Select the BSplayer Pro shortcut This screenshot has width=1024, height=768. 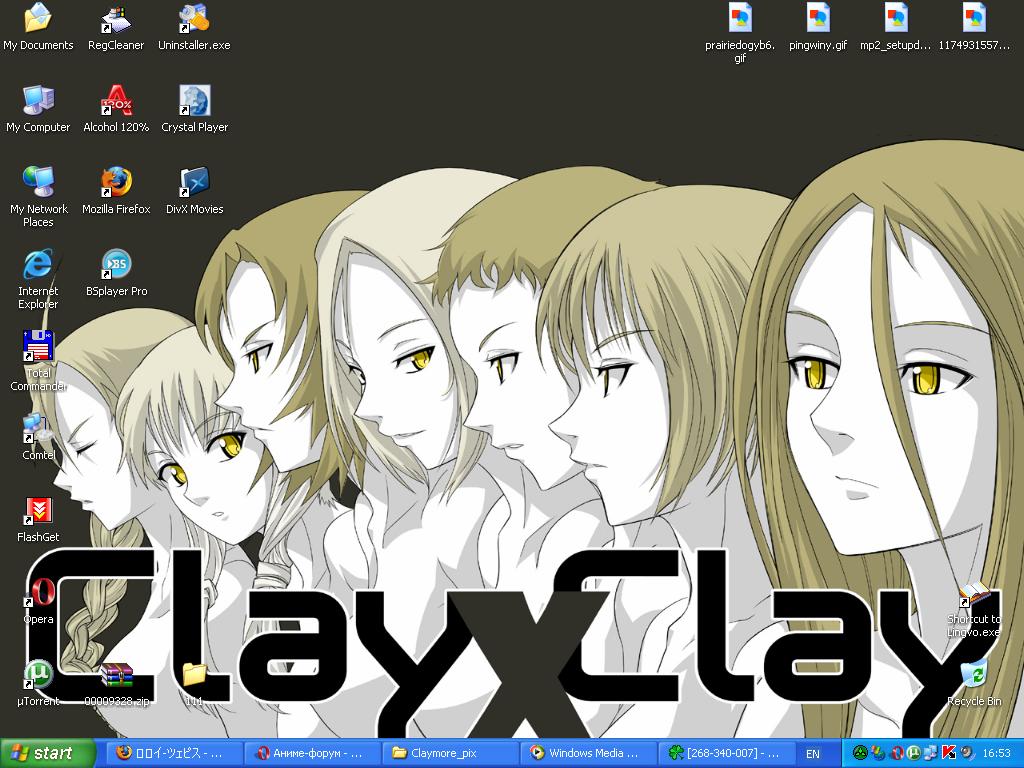tap(116, 272)
